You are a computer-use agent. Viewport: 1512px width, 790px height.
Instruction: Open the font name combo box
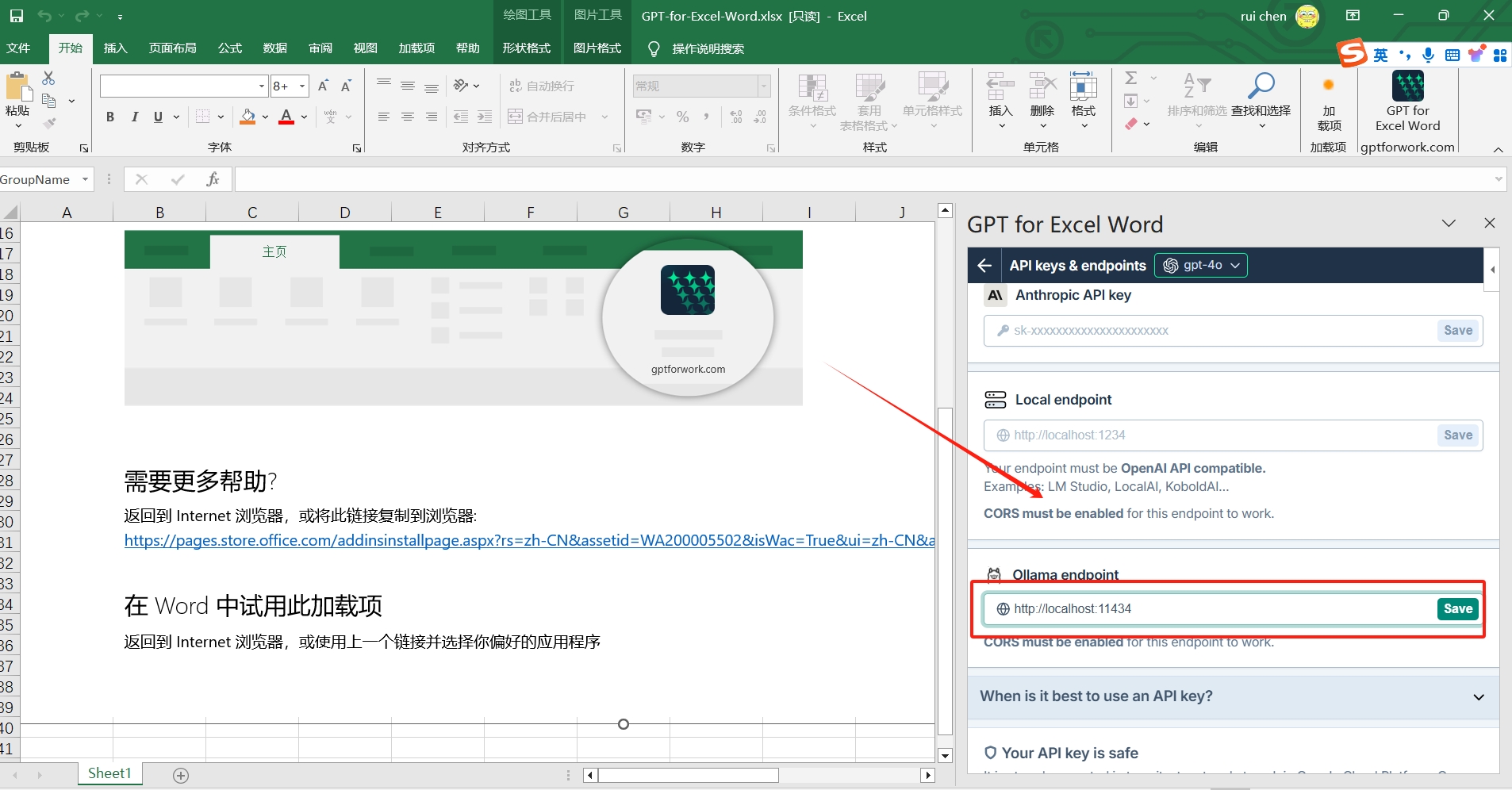(x=183, y=86)
